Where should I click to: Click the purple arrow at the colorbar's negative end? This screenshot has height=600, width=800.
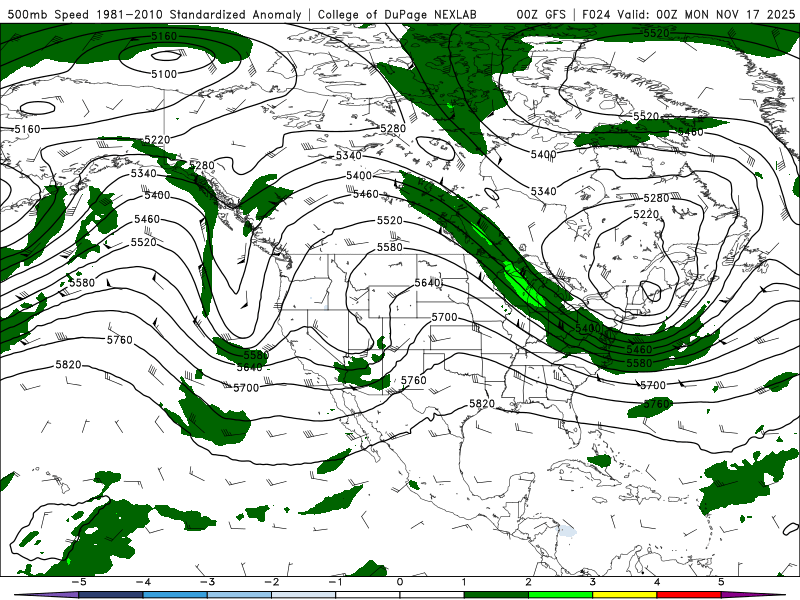[x=46, y=595]
